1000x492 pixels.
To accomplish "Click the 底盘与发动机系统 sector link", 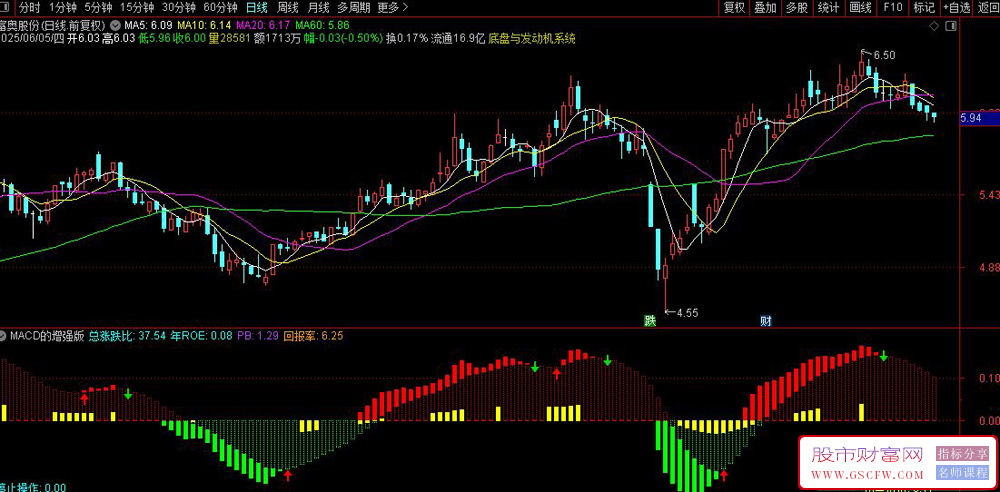I will [532, 38].
